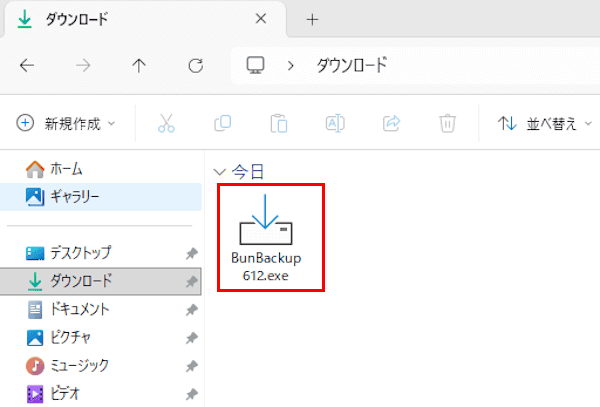This screenshot has height=407, width=600.
Task: Add a new tab with plus button
Action: point(312,20)
